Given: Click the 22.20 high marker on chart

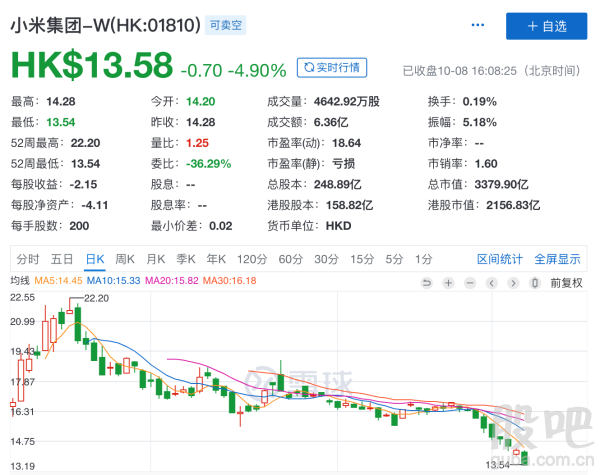Looking at the screenshot, I should pyautogui.click(x=96, y=298).
